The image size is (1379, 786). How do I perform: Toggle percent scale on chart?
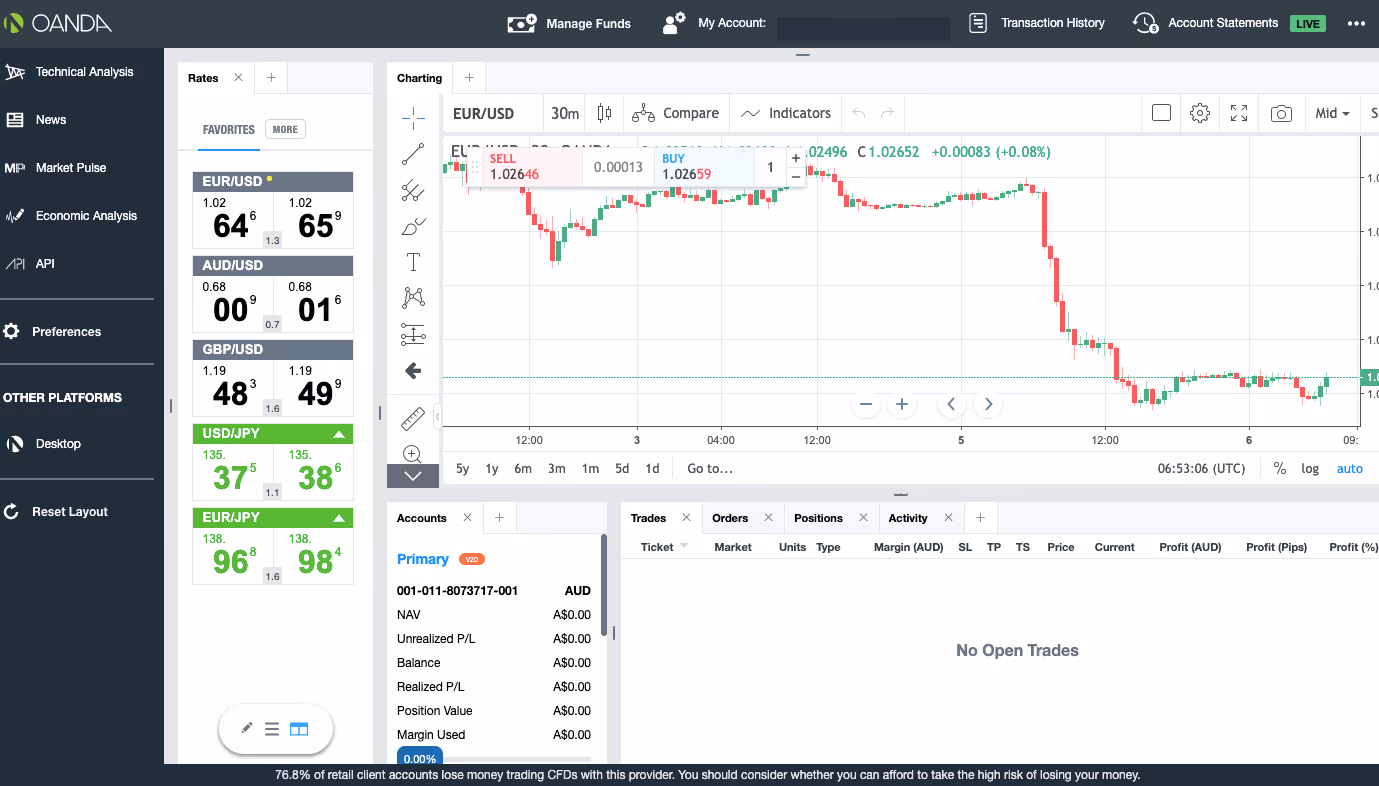coord(1279,468)
